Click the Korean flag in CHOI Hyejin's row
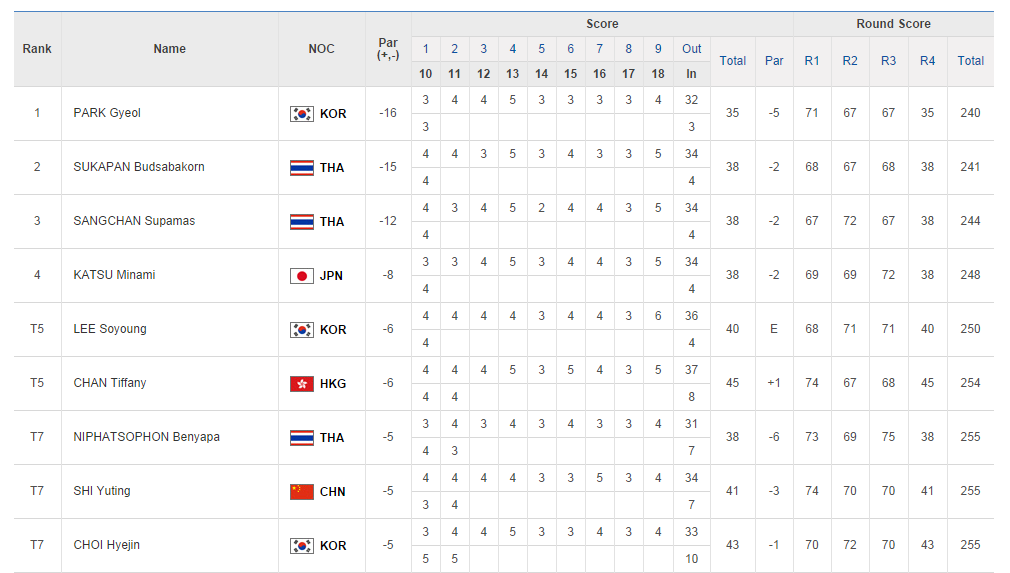The image size is (1010, 573). (x=301, y=546)
